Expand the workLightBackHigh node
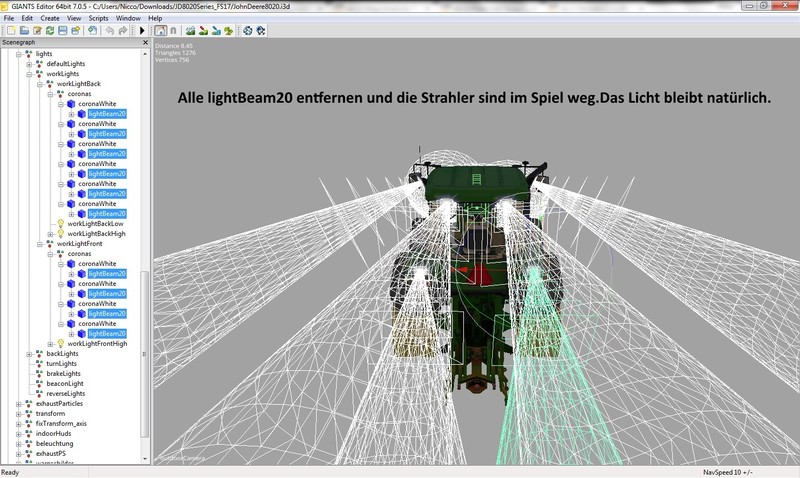The image size is (800, 478). 48,233
